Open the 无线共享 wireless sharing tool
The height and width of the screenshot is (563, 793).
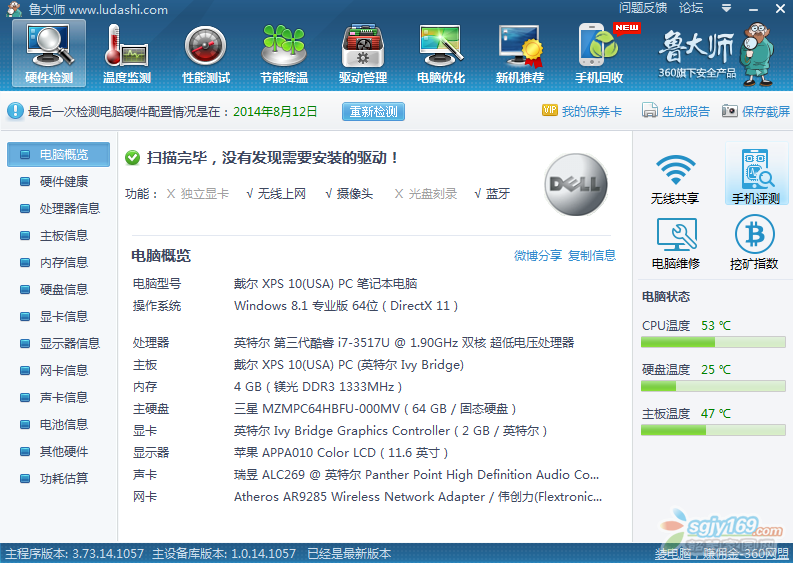(x=675, y=178)
